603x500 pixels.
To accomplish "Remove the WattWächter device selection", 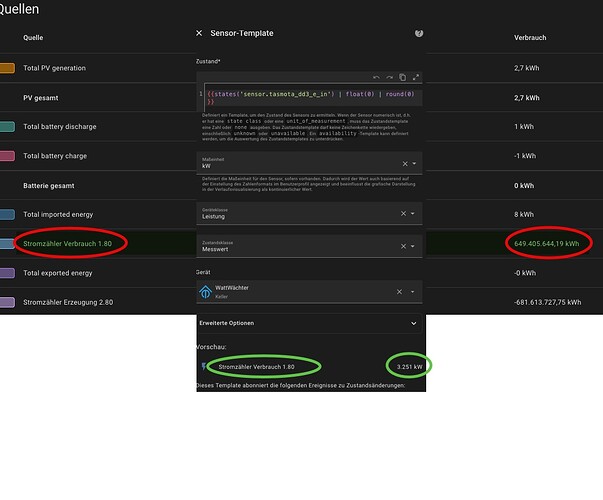I will pos(400,292).
